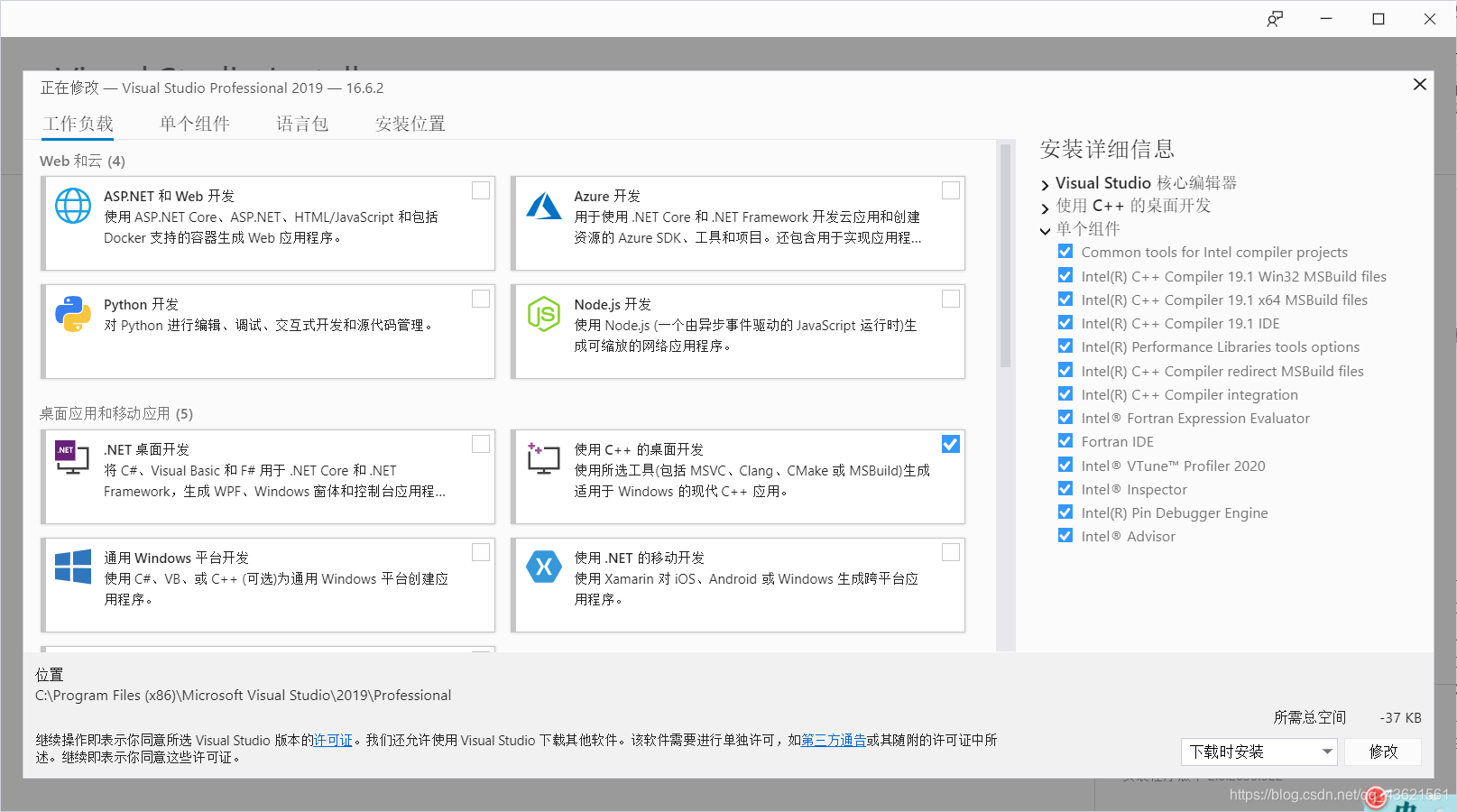Uncheck Common tools for Intel compiler projects
Viewport: 1457px width, 812px height.
1065,252
